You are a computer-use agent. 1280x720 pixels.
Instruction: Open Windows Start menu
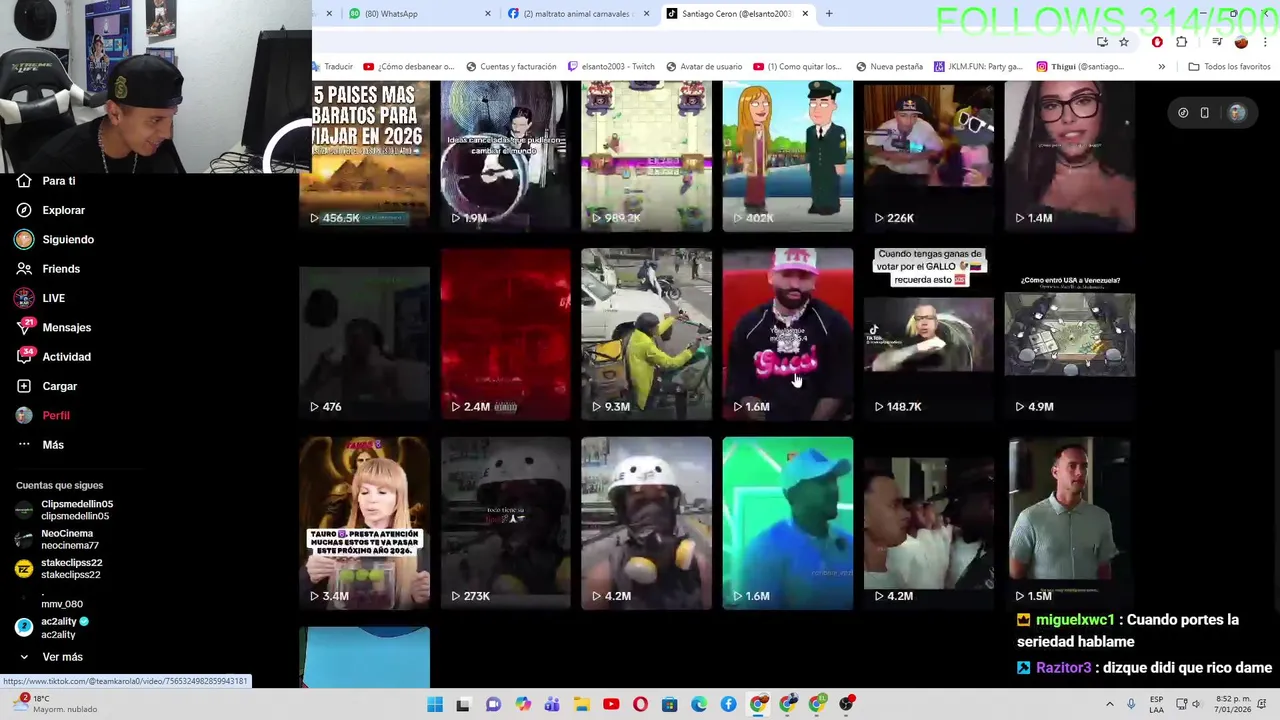click(x=434, y=704)
